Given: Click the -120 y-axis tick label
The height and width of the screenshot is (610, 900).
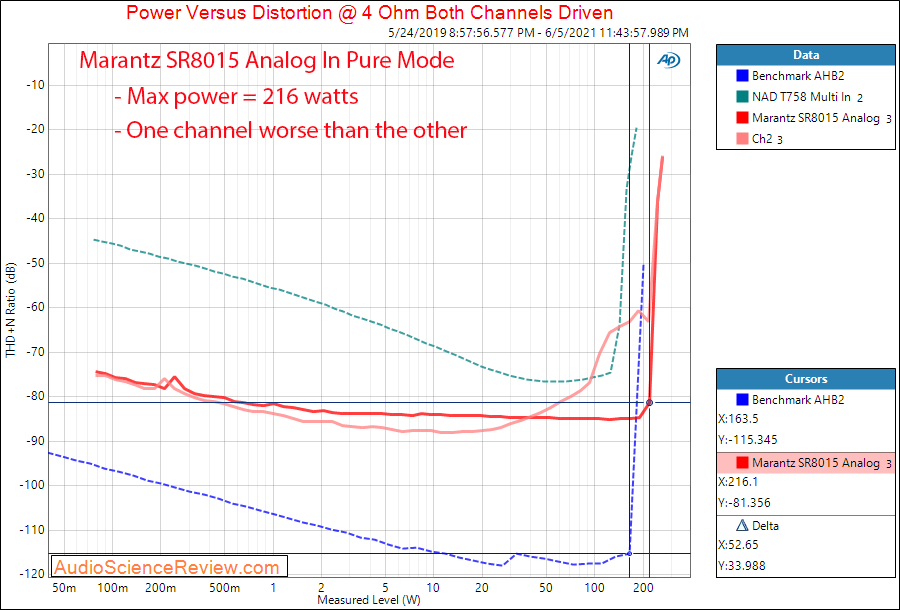Looking at the screenshot, I should click(33, 574).
